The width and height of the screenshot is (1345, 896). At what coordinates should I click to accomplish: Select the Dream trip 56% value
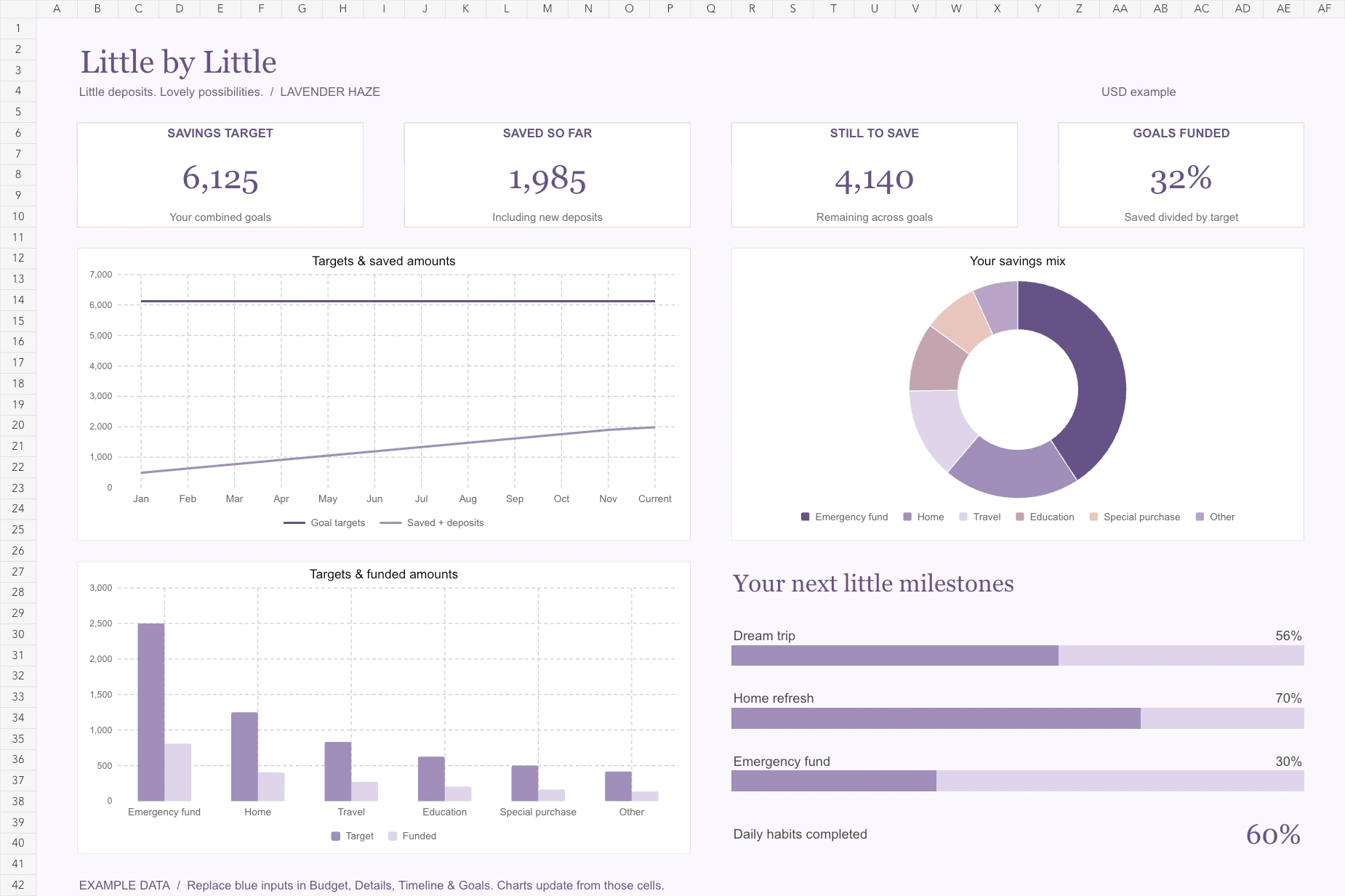coord(1288,636)
